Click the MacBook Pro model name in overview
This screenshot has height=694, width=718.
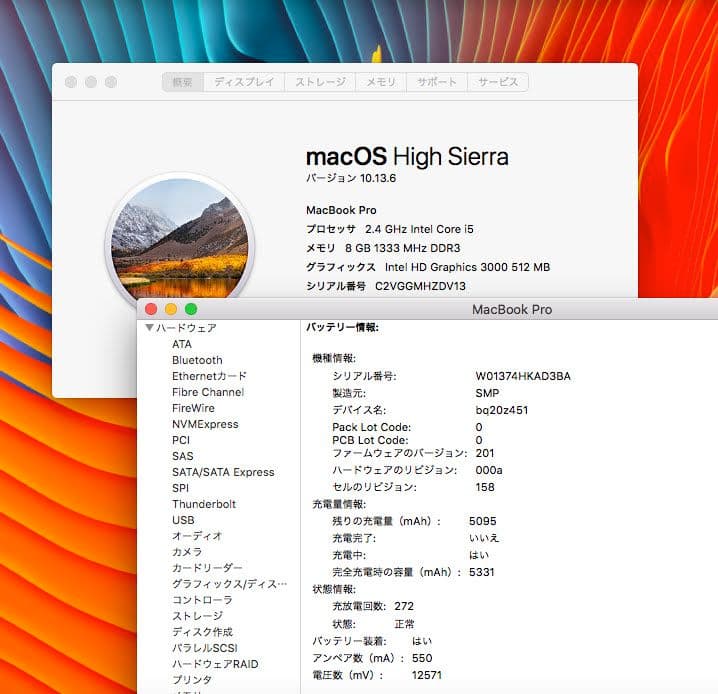341,210
